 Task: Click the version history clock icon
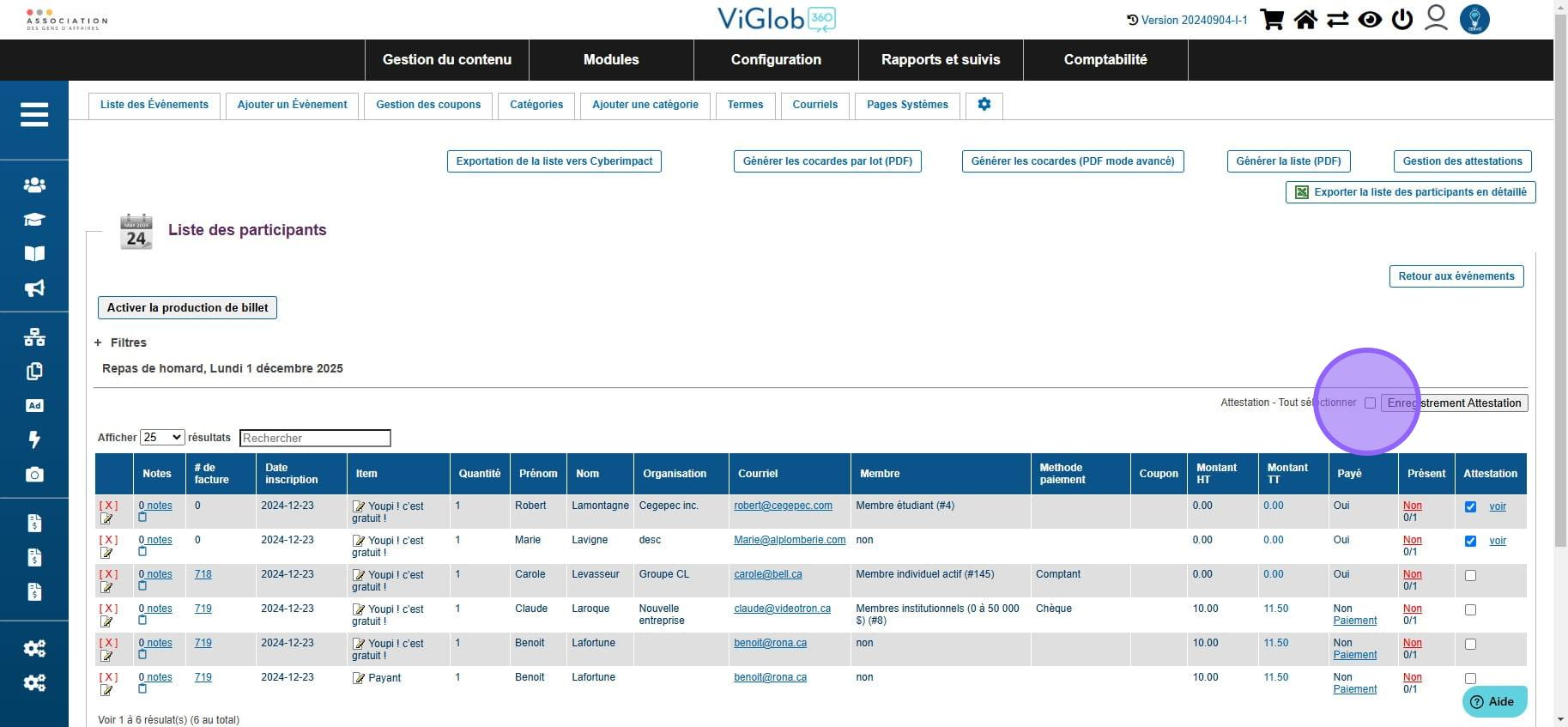pyautogui.click(x=1132, y=20)
